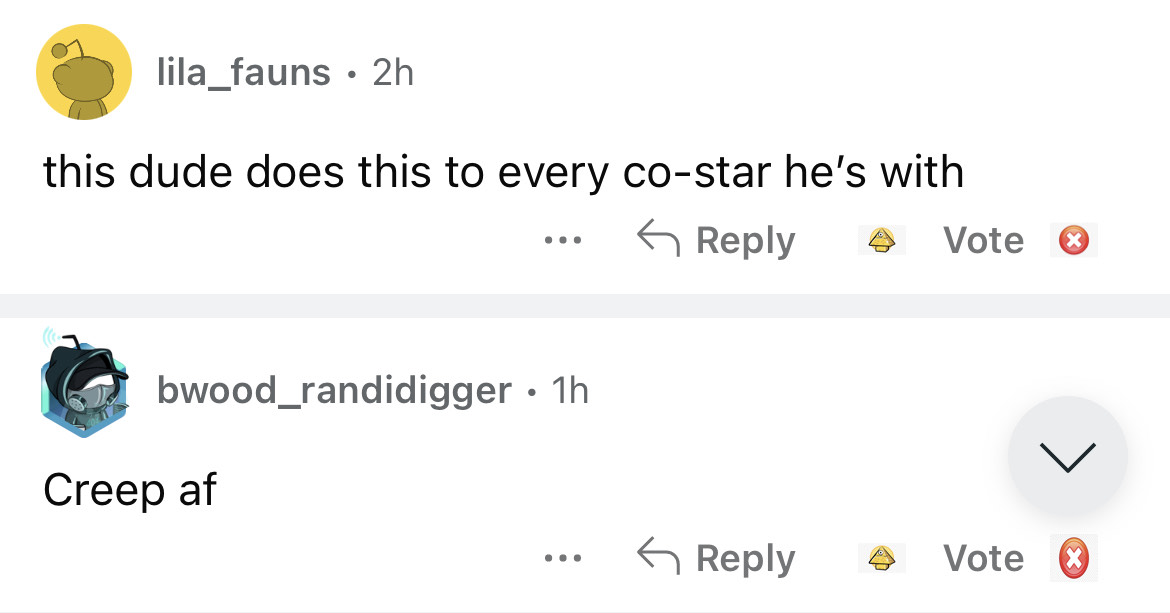
Task: Upvote the lila_fauns comment
Action: point(881,240)
